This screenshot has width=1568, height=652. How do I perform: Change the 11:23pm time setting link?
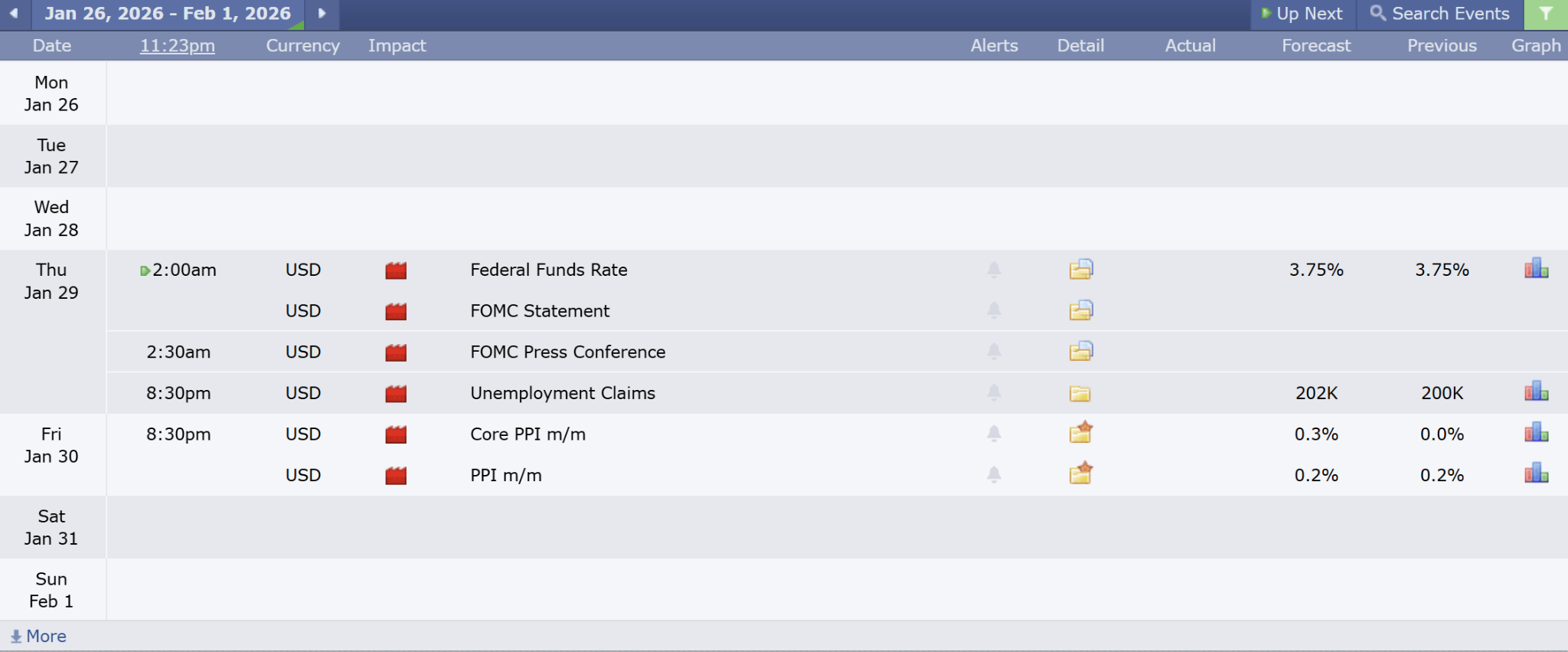pyautogui.click(x=177, y=46)
